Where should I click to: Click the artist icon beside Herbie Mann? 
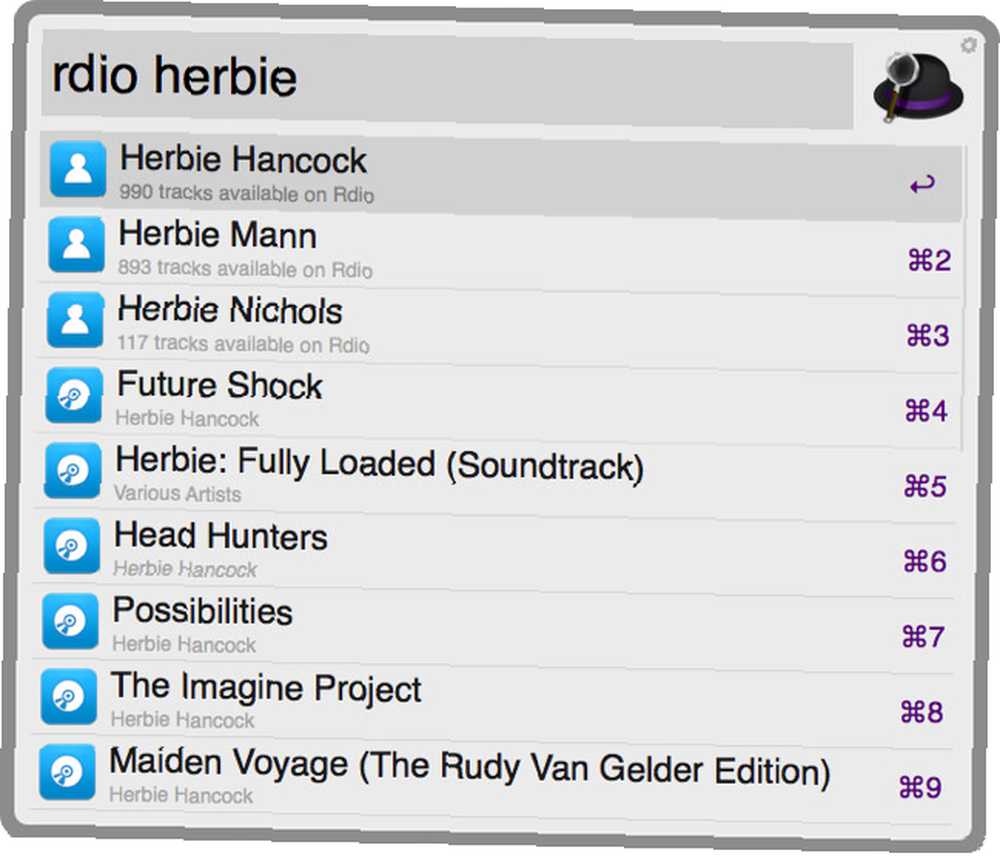coord(77,244)
